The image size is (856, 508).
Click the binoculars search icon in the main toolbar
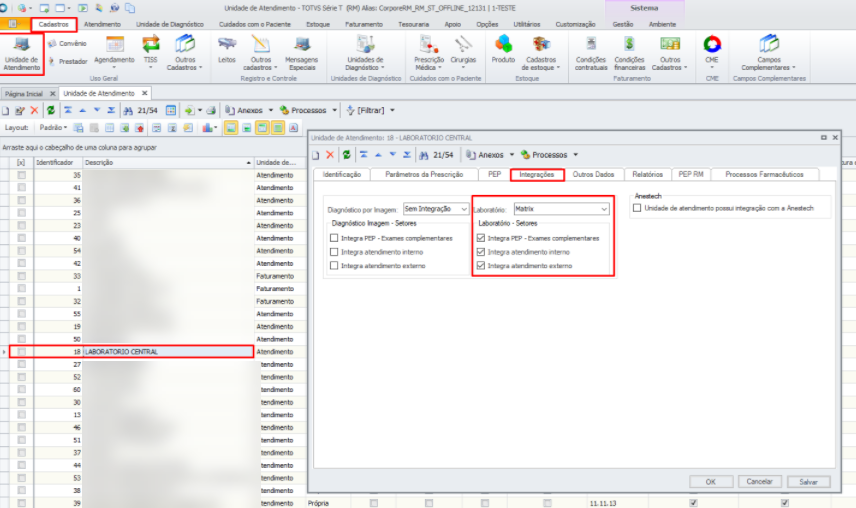(128, 110)
